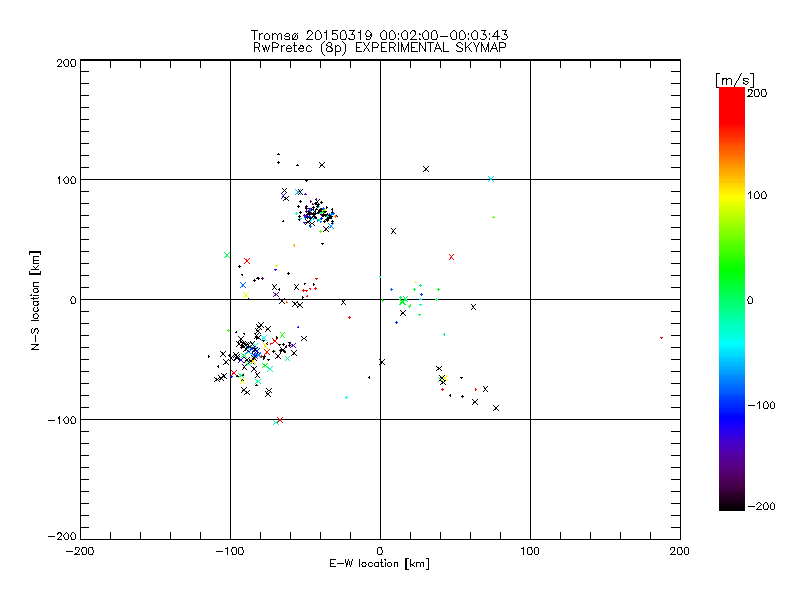Click the plot title "Tromsø 20150319 00:02:00-00:03:43"
Image resolution: width=800 pixels, height=600 pixels.
point(379,35)
